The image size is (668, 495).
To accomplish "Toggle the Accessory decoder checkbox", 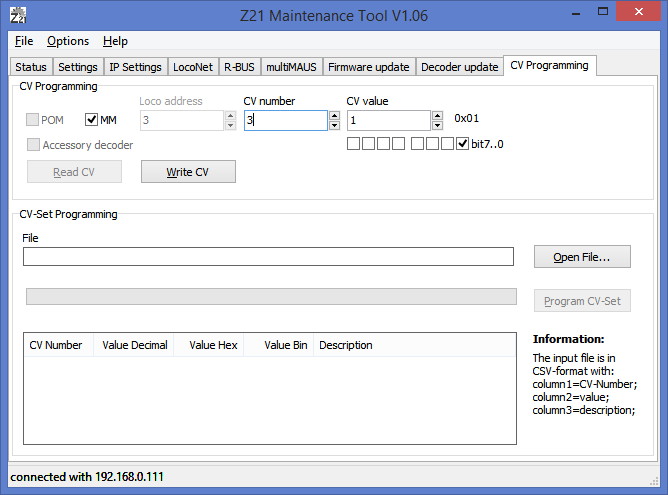I will (33, 144).
